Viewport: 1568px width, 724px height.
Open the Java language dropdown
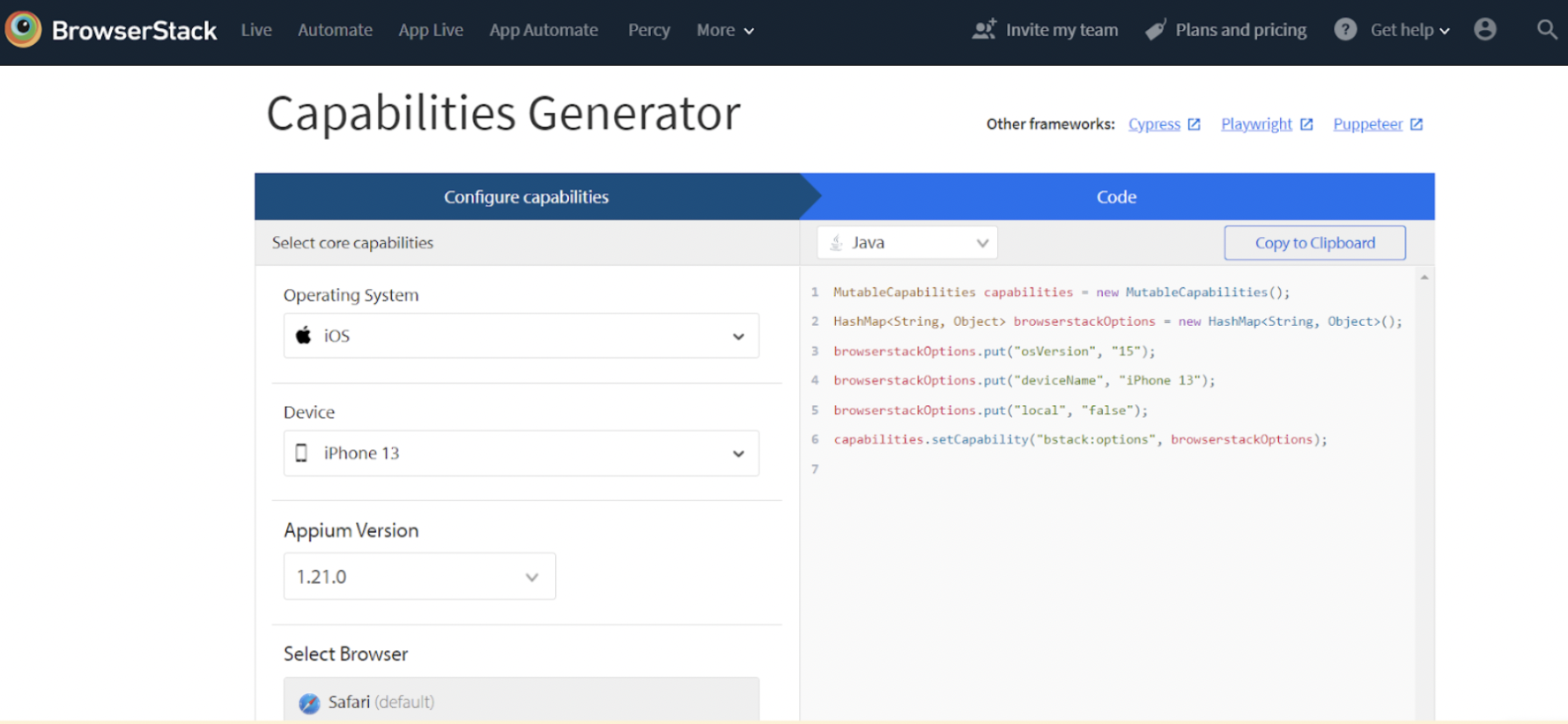click(907, 242)
